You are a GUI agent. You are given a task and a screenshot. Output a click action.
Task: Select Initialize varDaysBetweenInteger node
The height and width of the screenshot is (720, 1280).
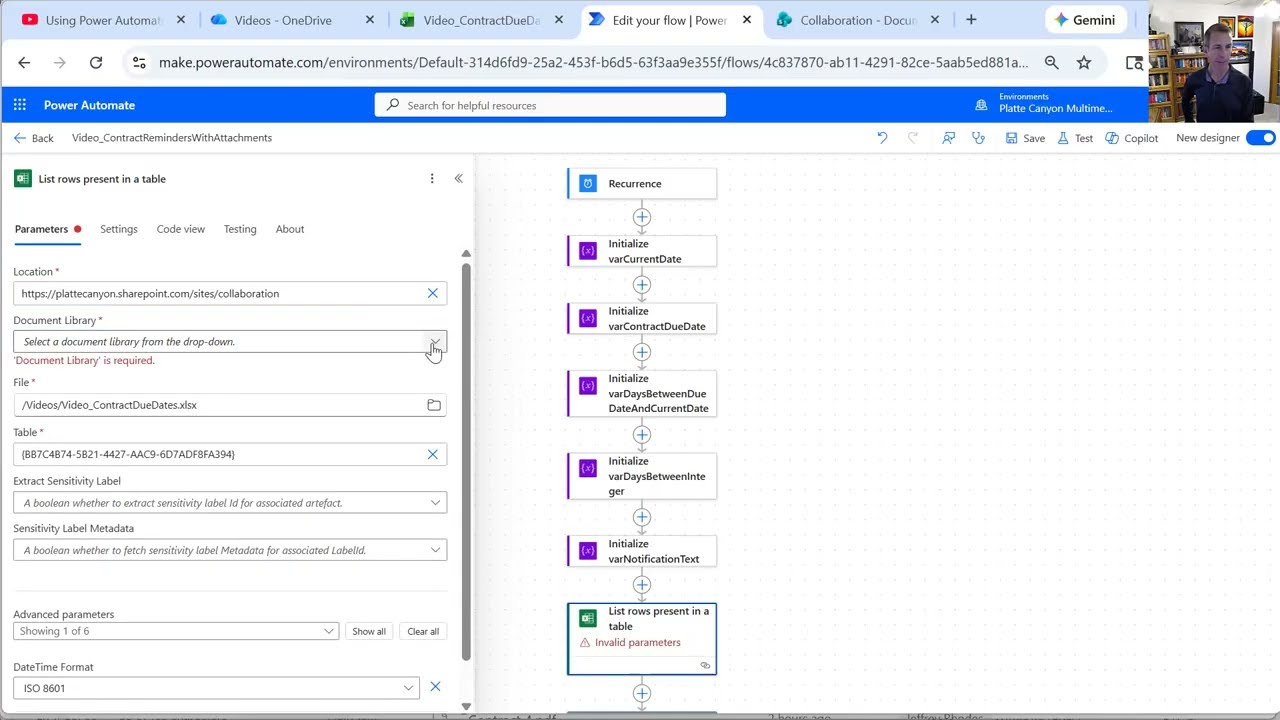(642, 476)
